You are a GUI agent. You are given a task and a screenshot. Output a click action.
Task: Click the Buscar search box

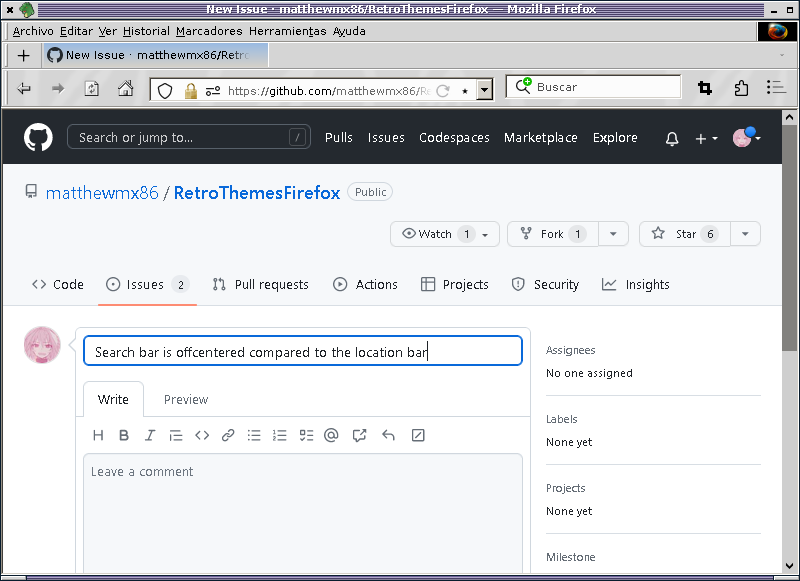click(593, 87)
